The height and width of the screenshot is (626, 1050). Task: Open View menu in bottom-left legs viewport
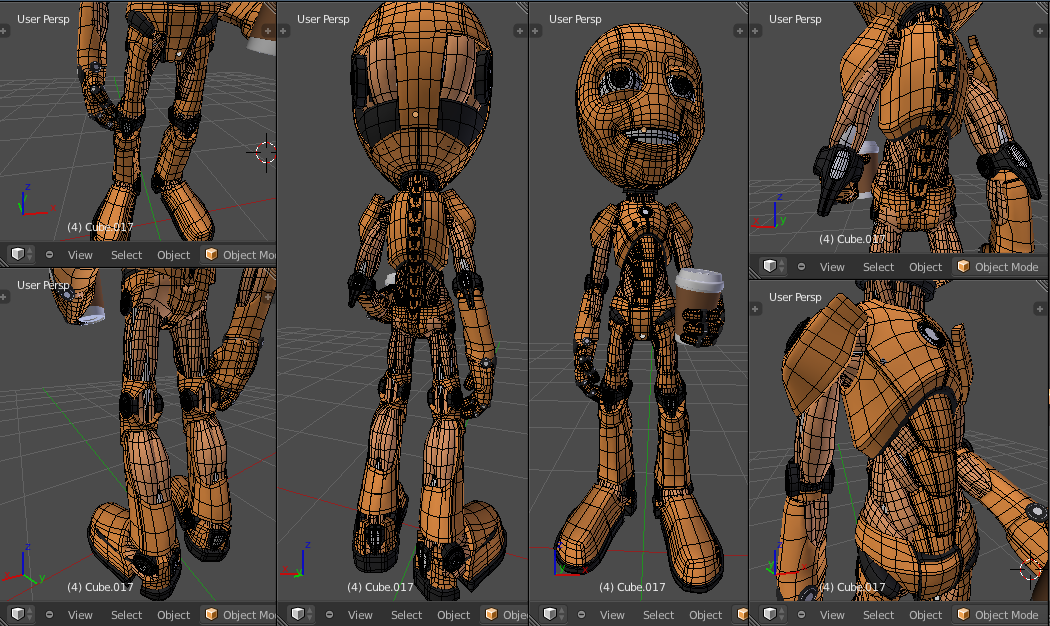(80, 615)
